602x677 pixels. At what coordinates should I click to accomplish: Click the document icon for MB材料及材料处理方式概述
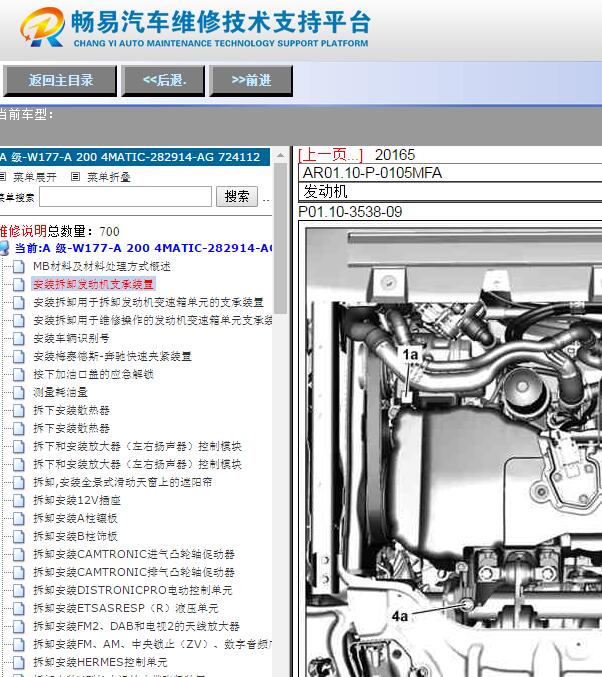coord(19,267)
